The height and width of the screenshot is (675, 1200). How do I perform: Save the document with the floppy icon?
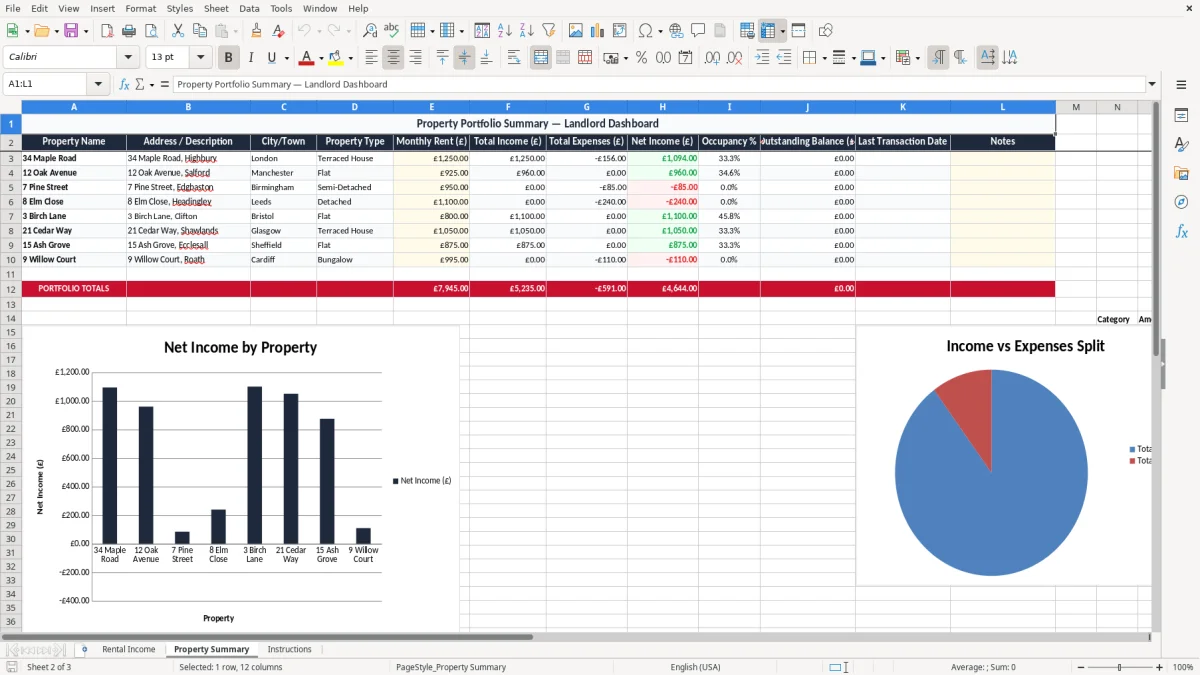pyautogui.click(x=70, y=31)
